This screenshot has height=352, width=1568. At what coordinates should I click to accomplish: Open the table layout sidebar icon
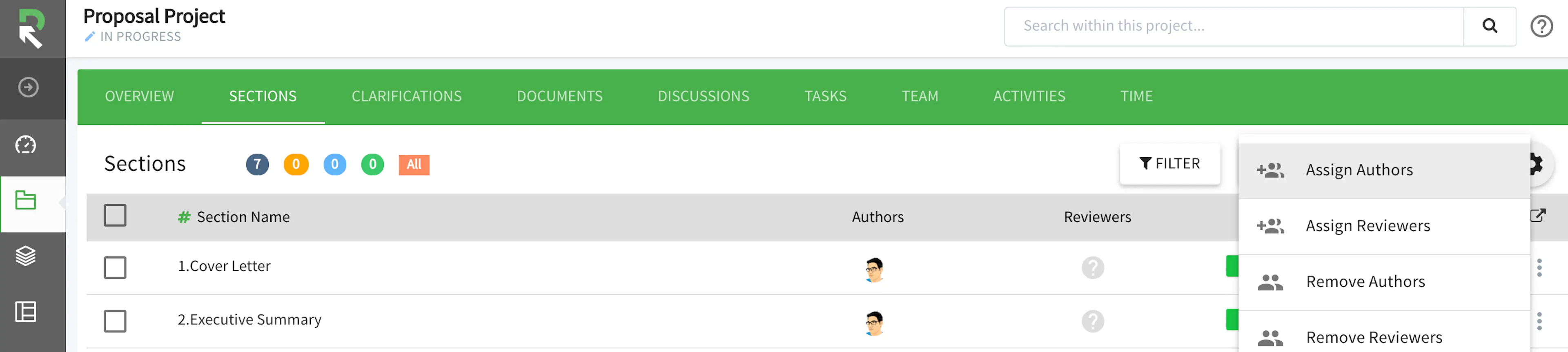(26, 312)
